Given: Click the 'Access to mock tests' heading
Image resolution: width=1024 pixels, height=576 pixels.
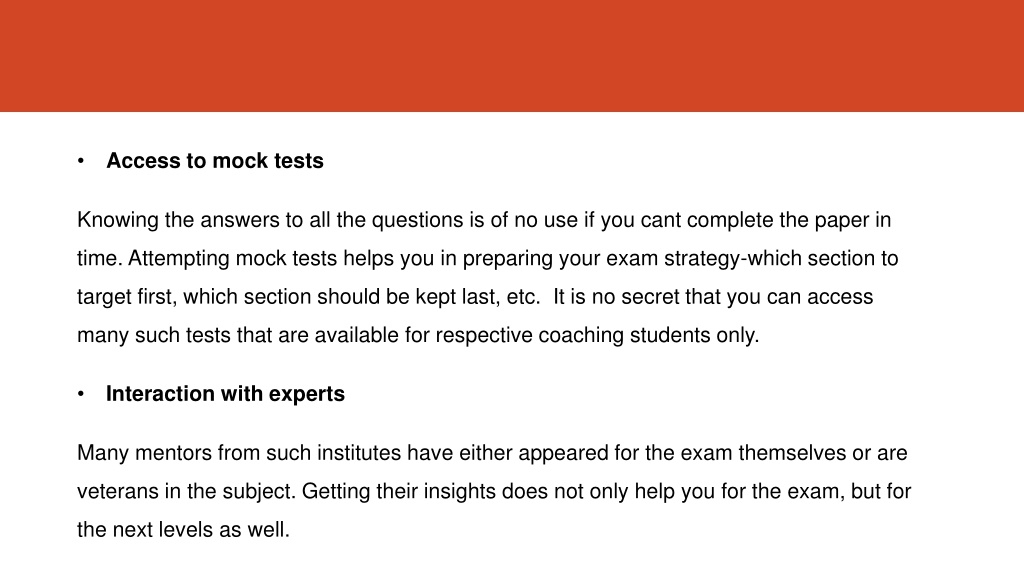Looking at the screenshot, I should [x=215, y=161].
